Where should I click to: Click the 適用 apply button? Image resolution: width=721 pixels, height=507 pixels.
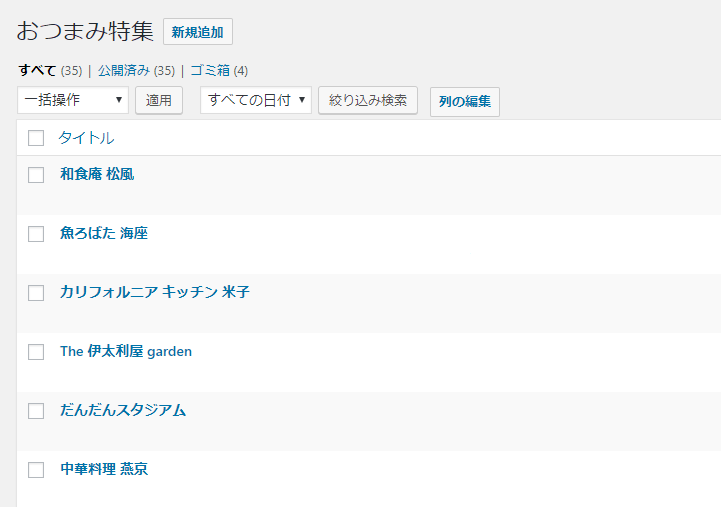click(159, 100)
